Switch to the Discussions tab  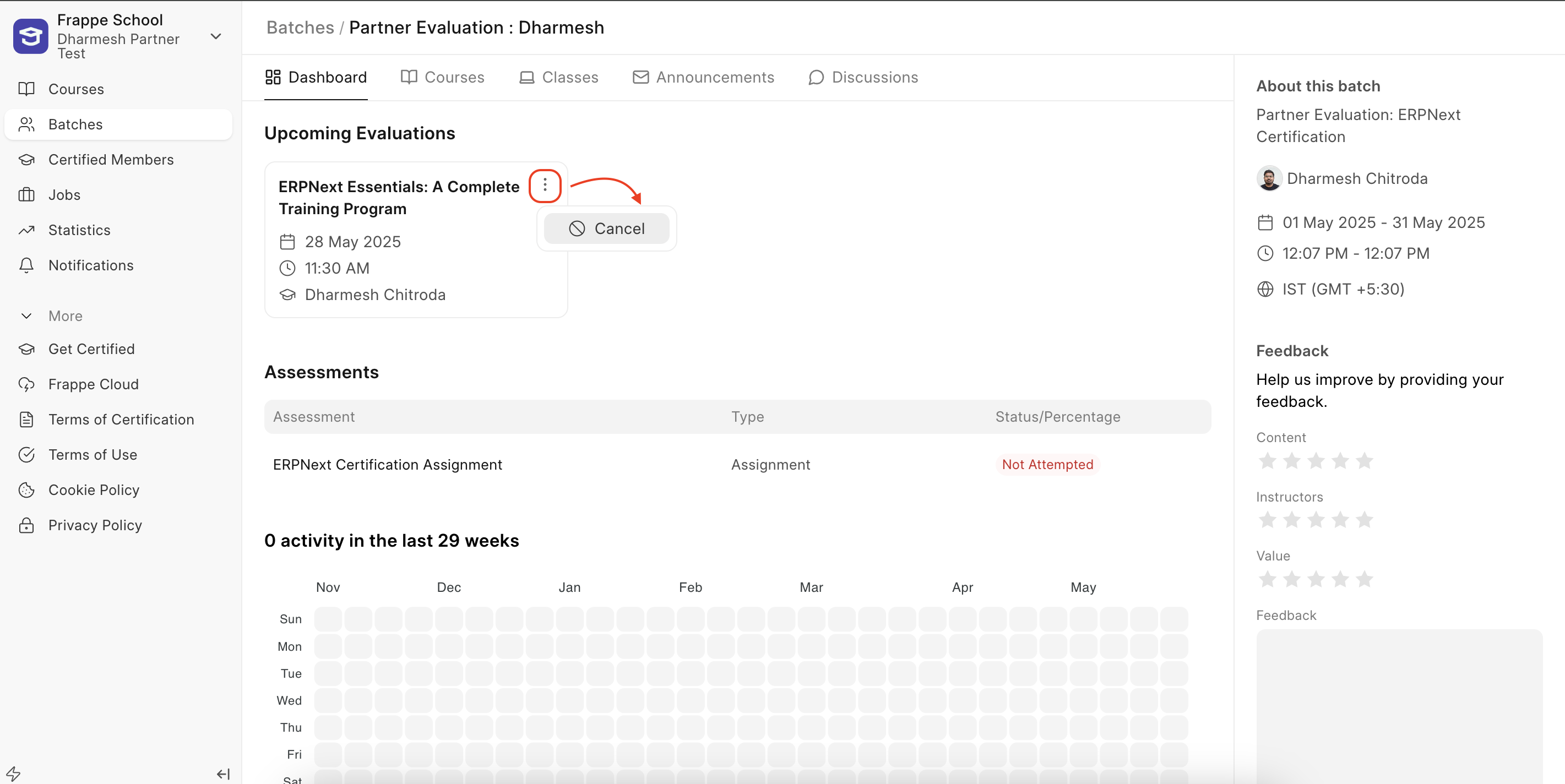[x=863, y=77]
